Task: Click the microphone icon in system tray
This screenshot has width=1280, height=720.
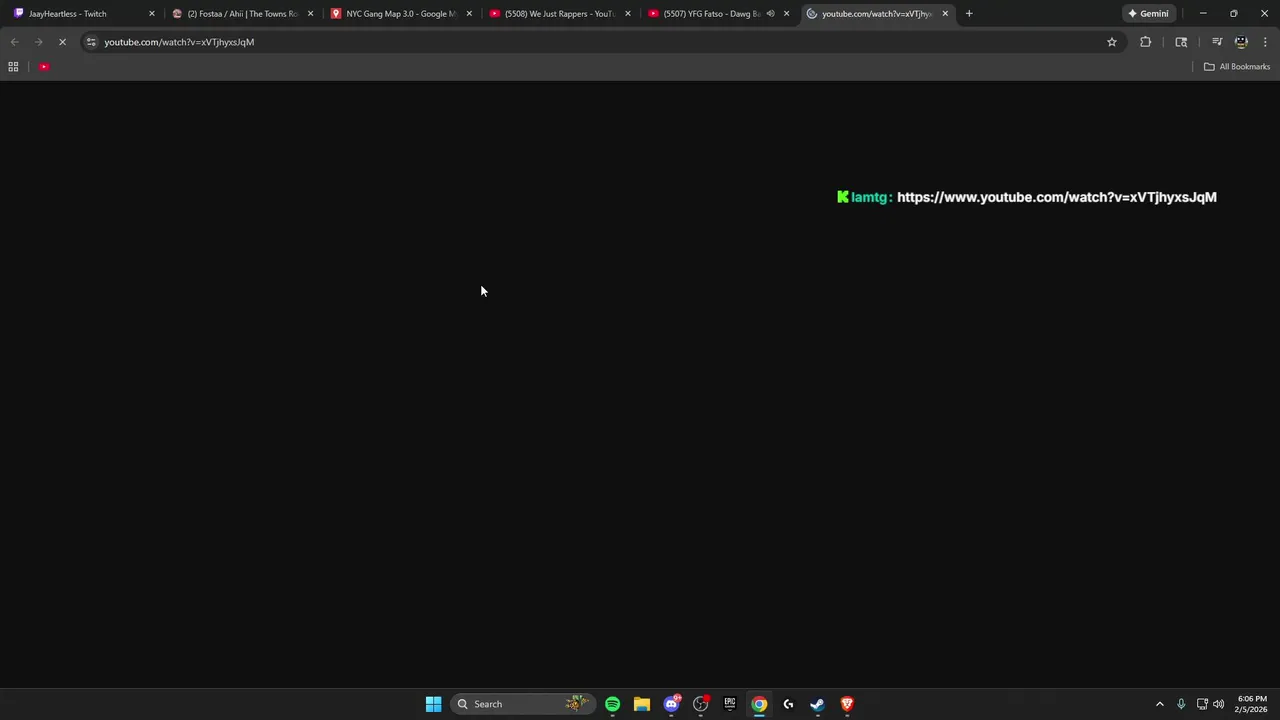Action: coord(1181,704)
